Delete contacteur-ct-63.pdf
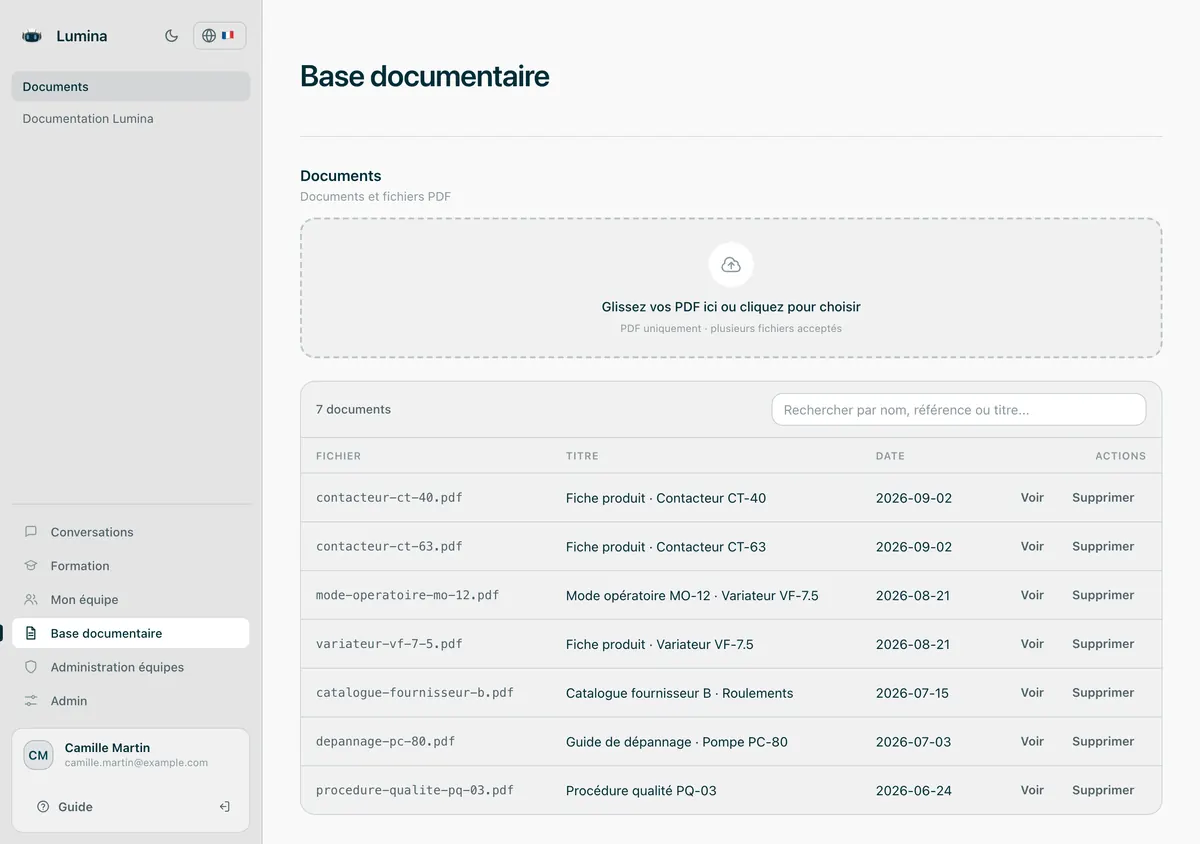The image size is (1200, 844). [1103, 547]
